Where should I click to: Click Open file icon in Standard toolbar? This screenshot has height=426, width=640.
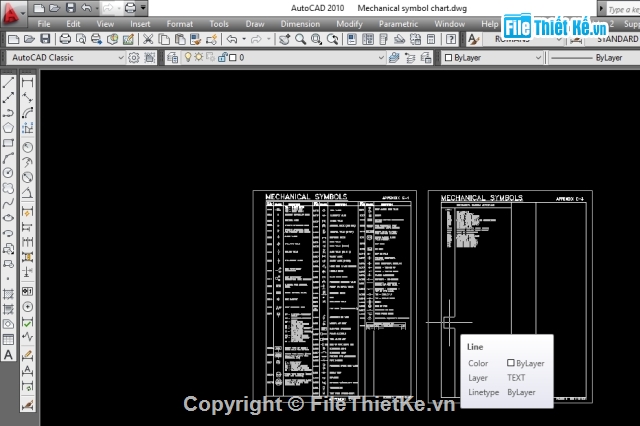[x=29, y=39]
